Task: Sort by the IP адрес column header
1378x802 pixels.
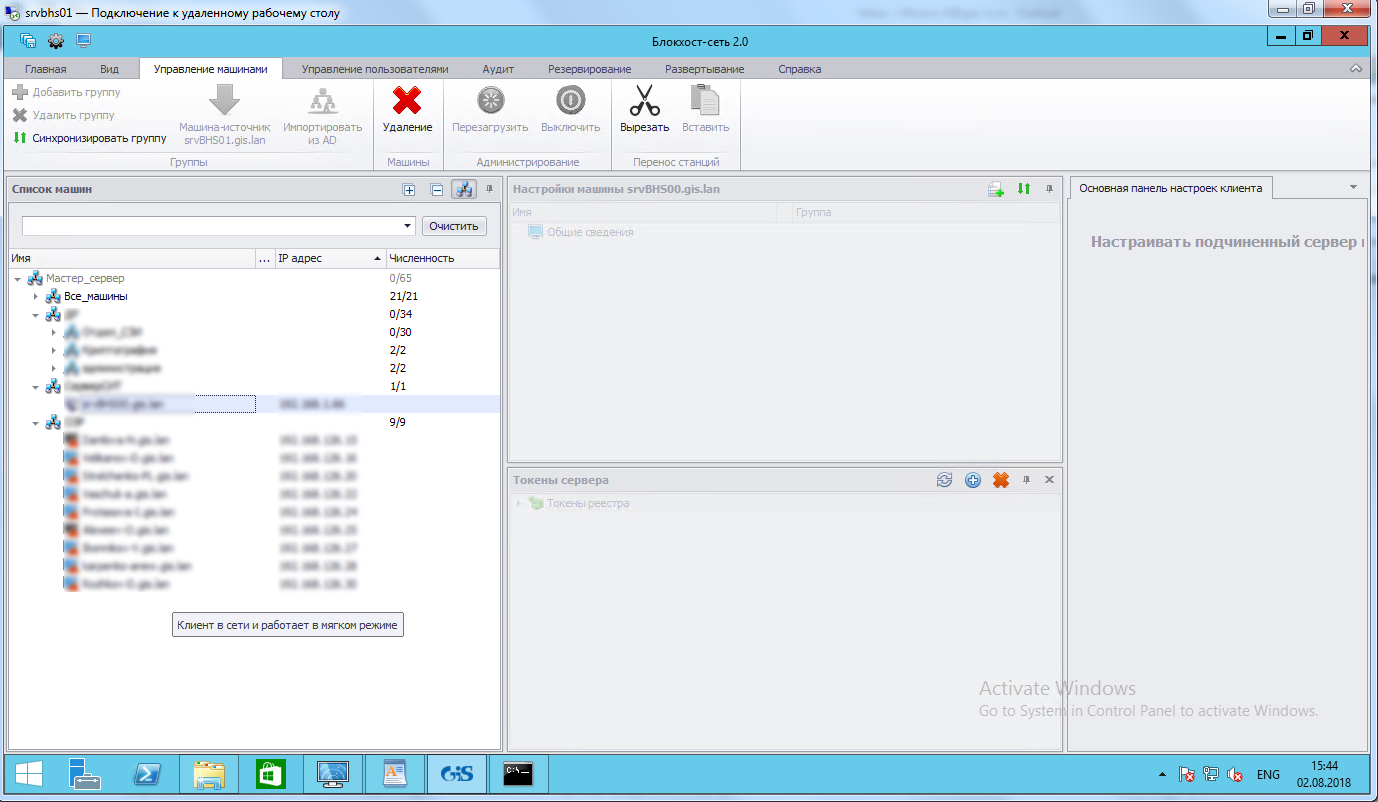Action: pos(330,258)
